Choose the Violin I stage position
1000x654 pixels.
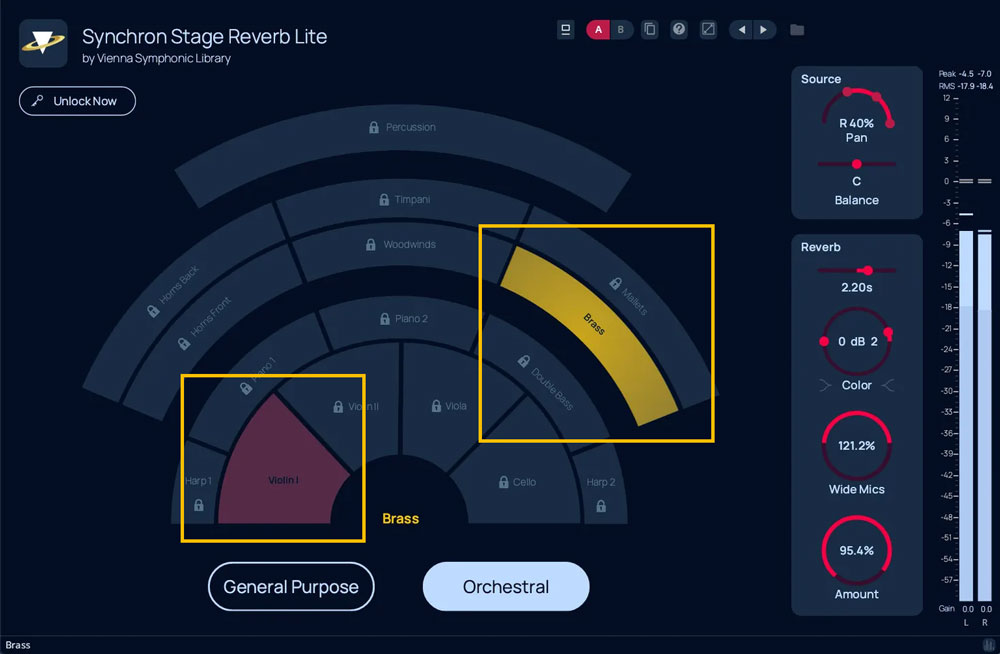click(282, 470)
